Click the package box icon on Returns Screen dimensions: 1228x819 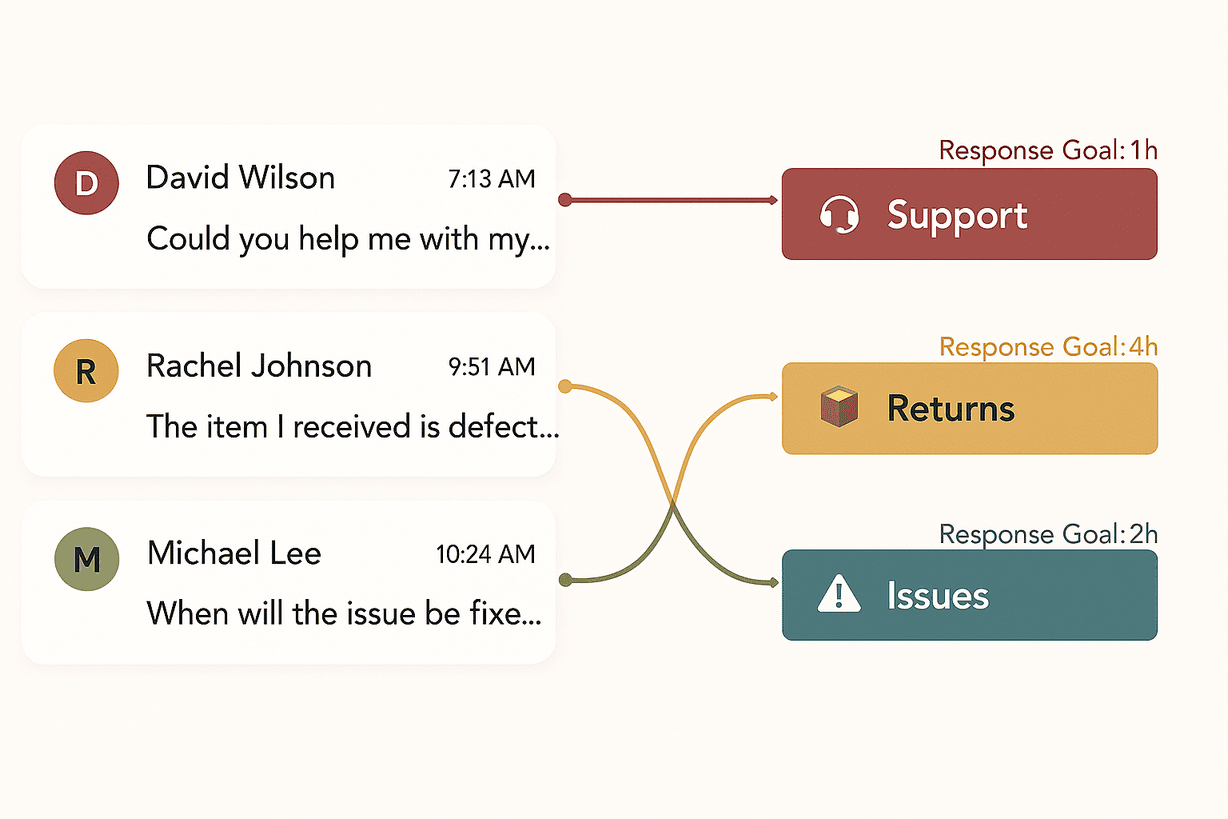coord(839,408)
